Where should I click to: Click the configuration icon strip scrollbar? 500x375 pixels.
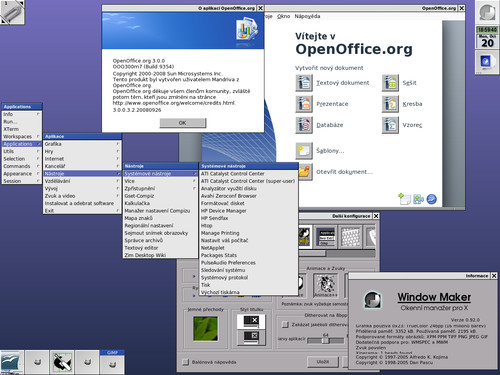point(312,253)
